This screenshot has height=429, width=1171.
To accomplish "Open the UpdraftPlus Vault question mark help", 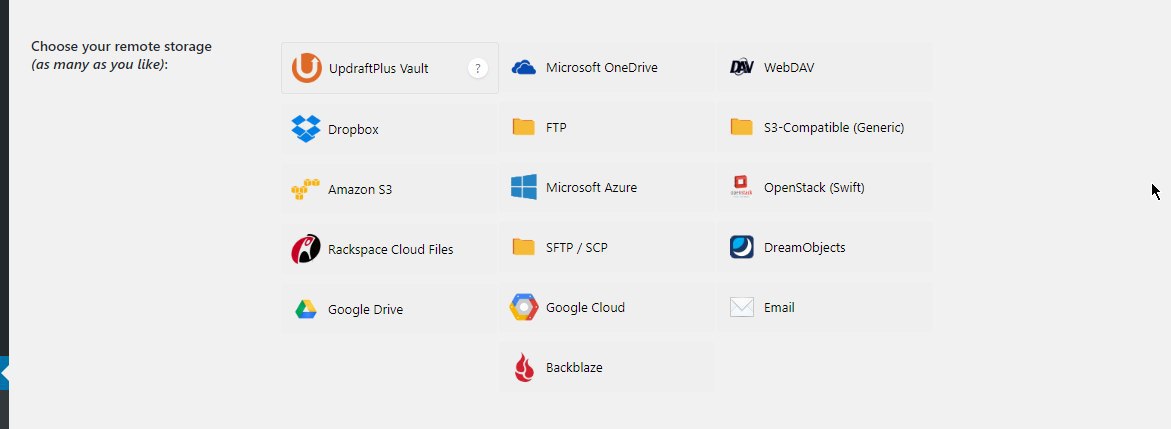I will (x=478, y=68).
